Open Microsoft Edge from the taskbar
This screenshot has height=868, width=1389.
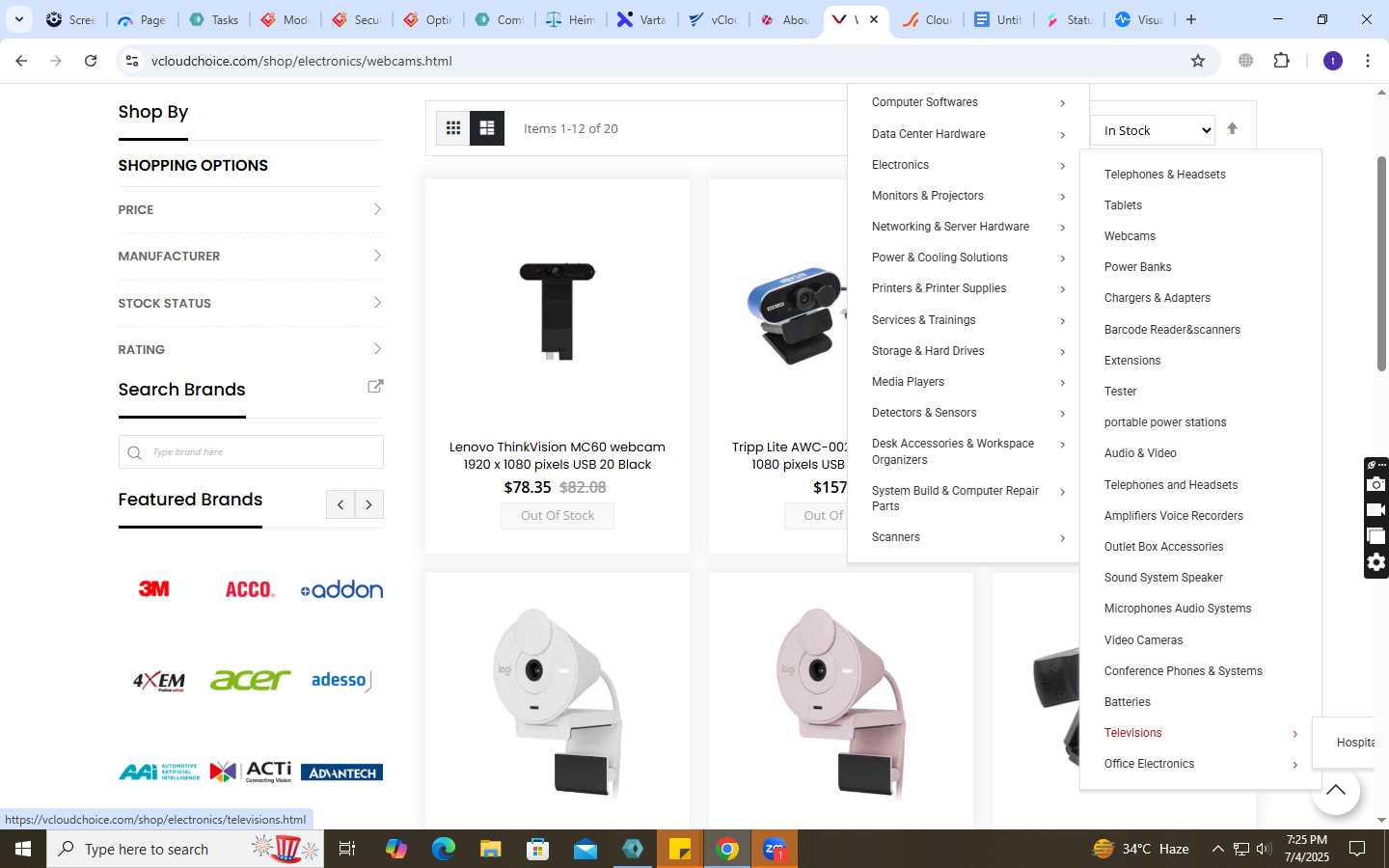pyautogui.click(x=444, y=849)
